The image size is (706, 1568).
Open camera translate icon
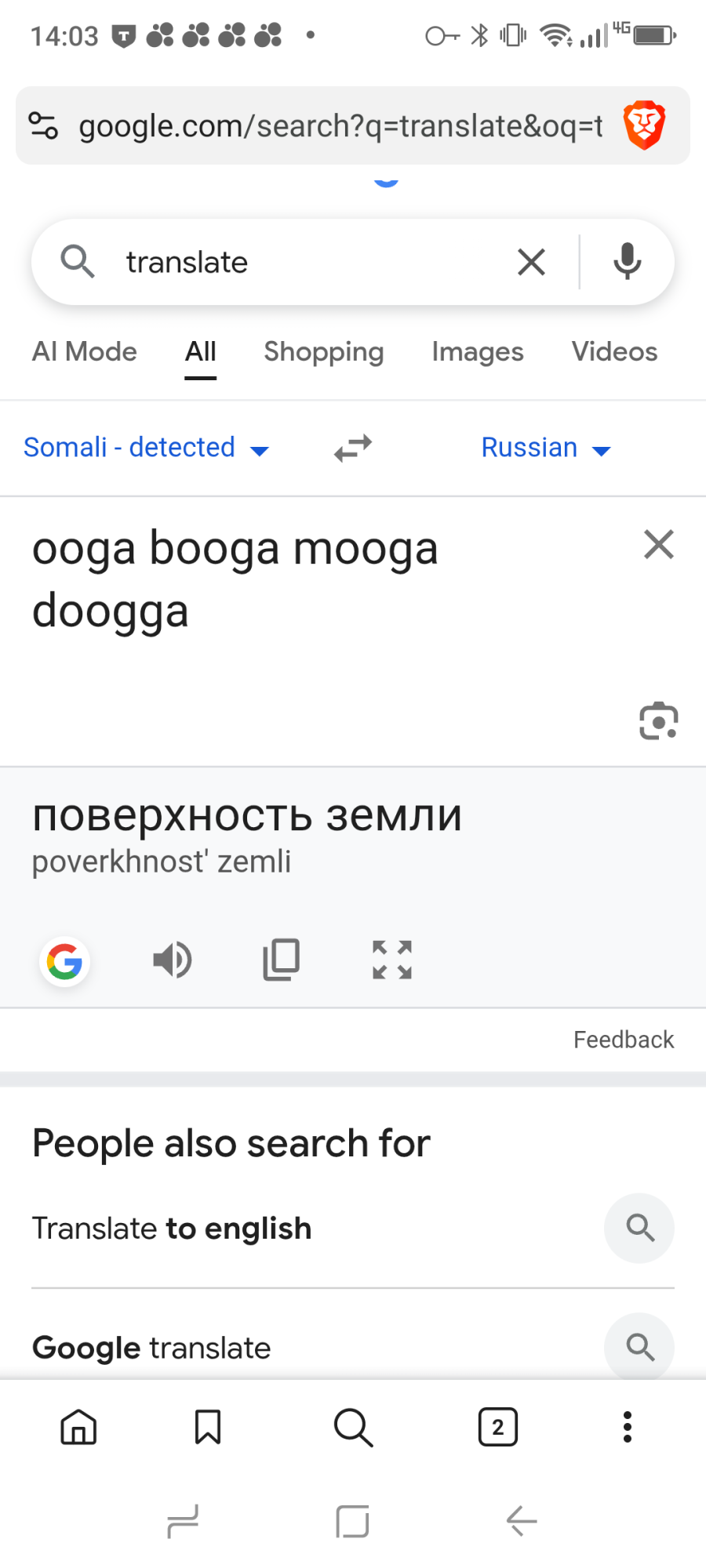[x=658, y=721]
